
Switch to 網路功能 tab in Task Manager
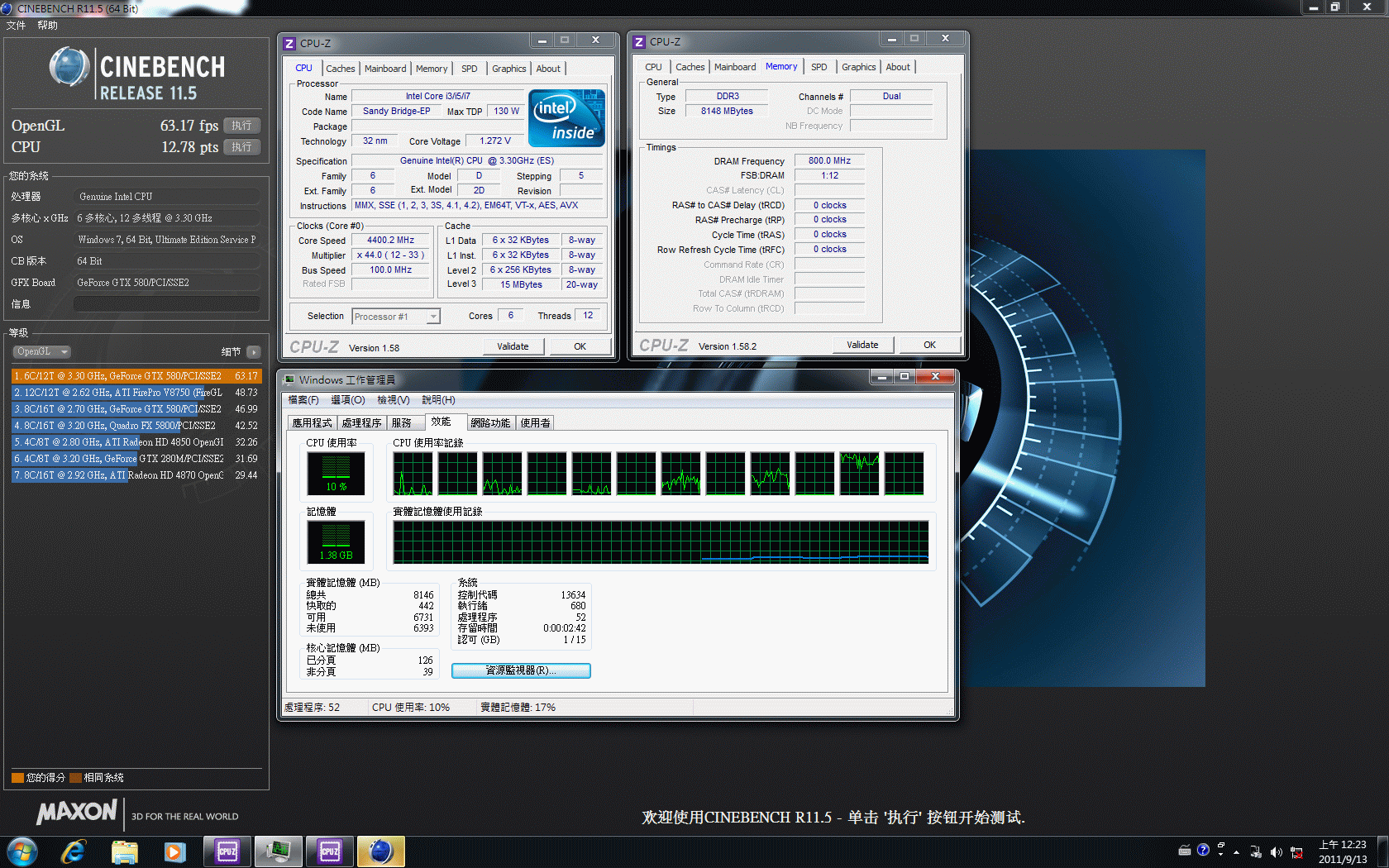point(490,422)
